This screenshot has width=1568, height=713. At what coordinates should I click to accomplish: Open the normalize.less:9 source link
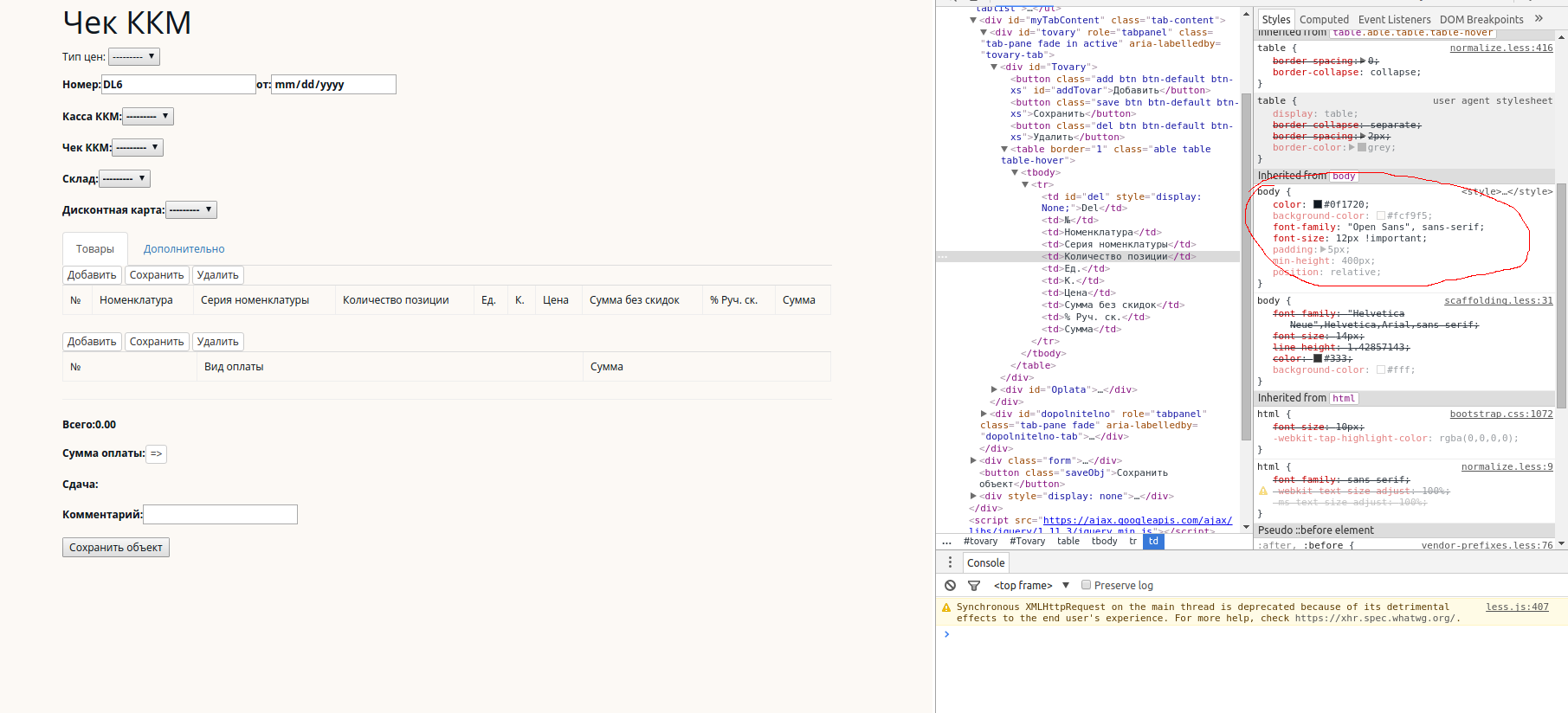(1507, 467)
